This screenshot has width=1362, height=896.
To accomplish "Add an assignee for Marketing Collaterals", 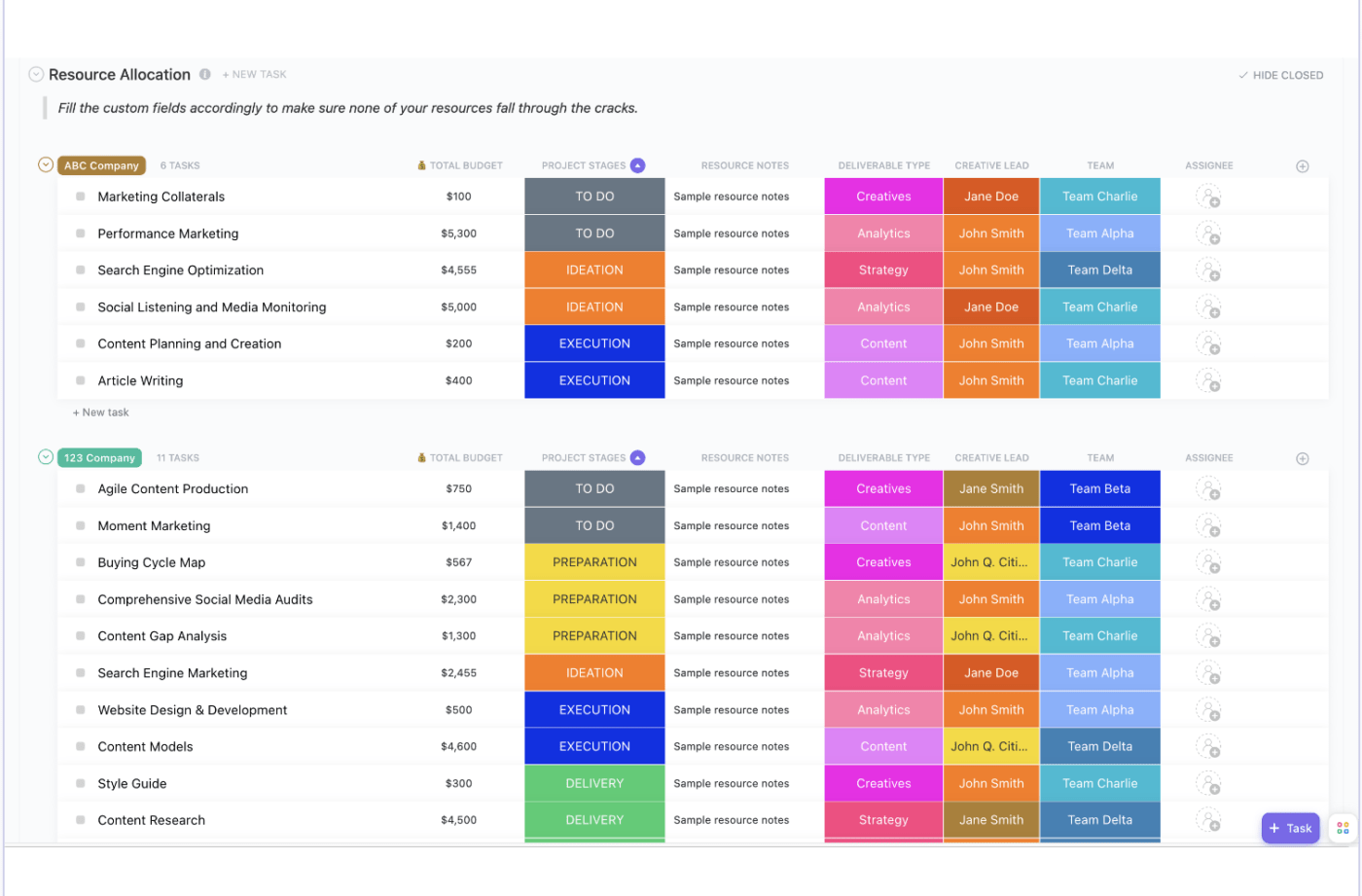I will [1209, 196].
